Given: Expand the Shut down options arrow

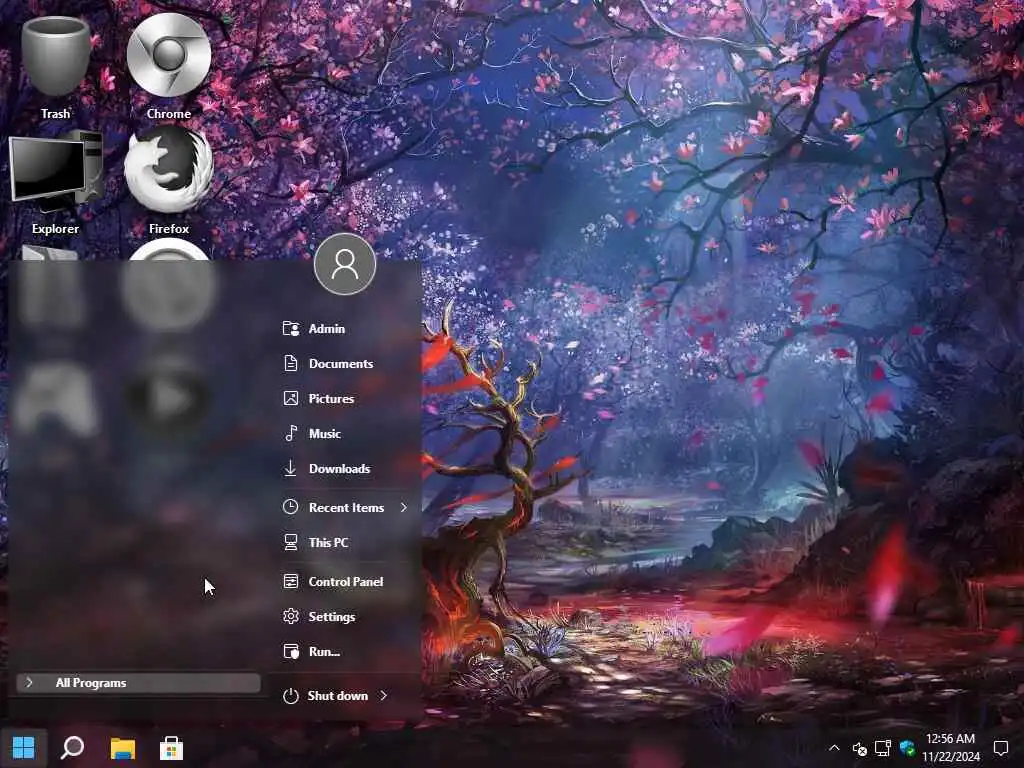Looking at the screenshot, I should pos(383,696).
